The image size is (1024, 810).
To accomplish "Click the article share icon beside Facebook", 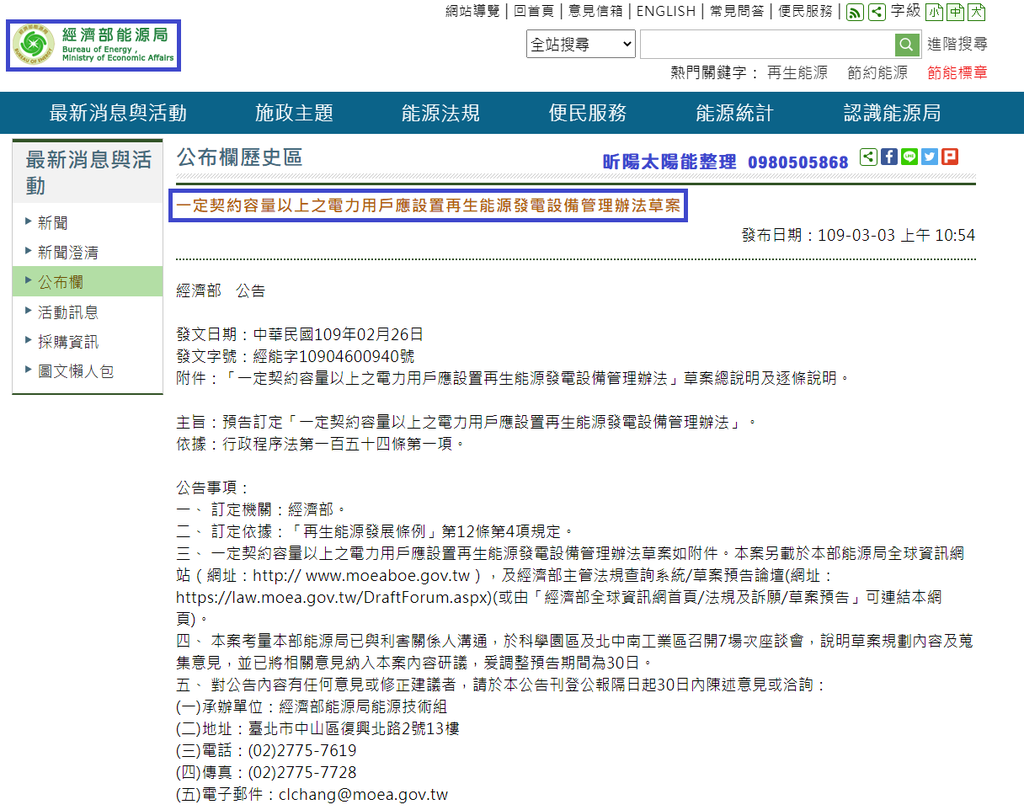I will tap(869, 157).
